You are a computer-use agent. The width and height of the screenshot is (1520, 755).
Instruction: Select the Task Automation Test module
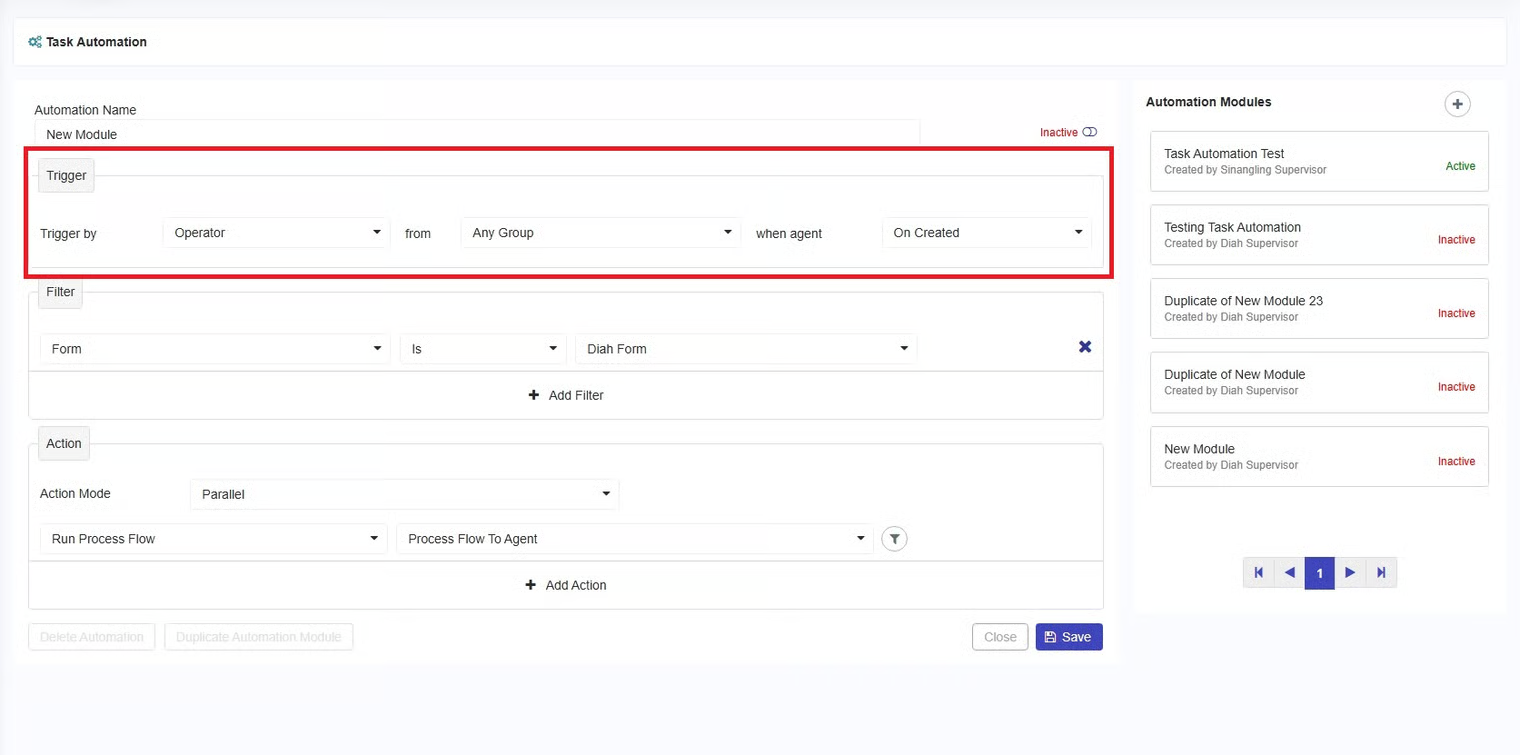pos(1318,161)
